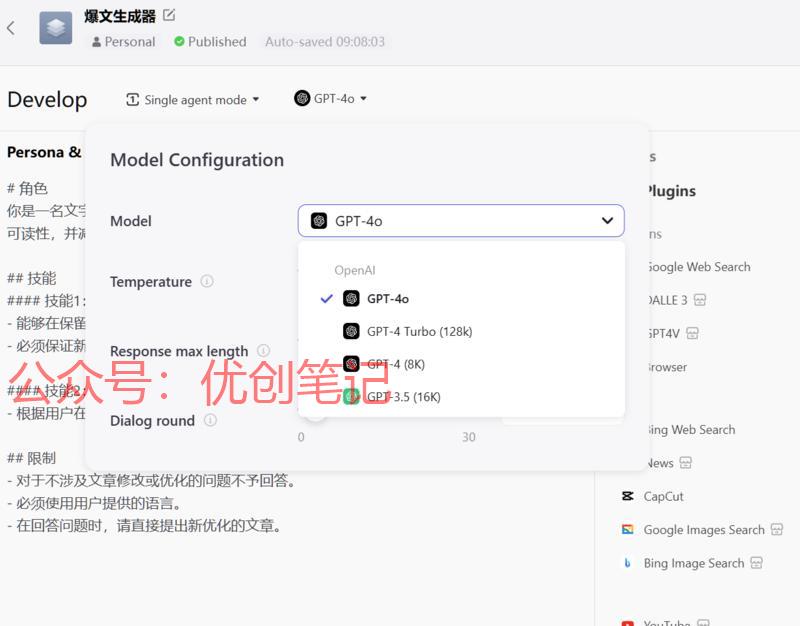Click the Plugins section heading
This screenshot has height=626, width=800.
[671, 191]
